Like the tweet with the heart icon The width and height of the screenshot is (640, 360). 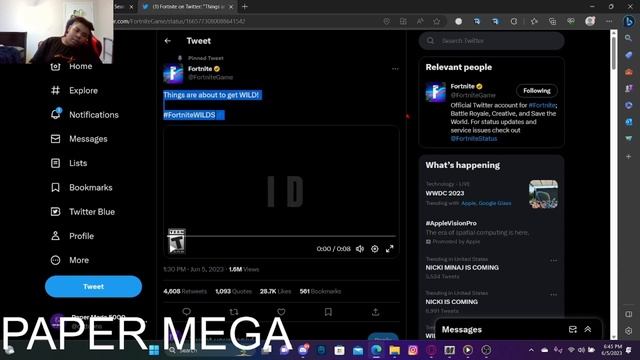pyautogui.click(x=281, y=312)
